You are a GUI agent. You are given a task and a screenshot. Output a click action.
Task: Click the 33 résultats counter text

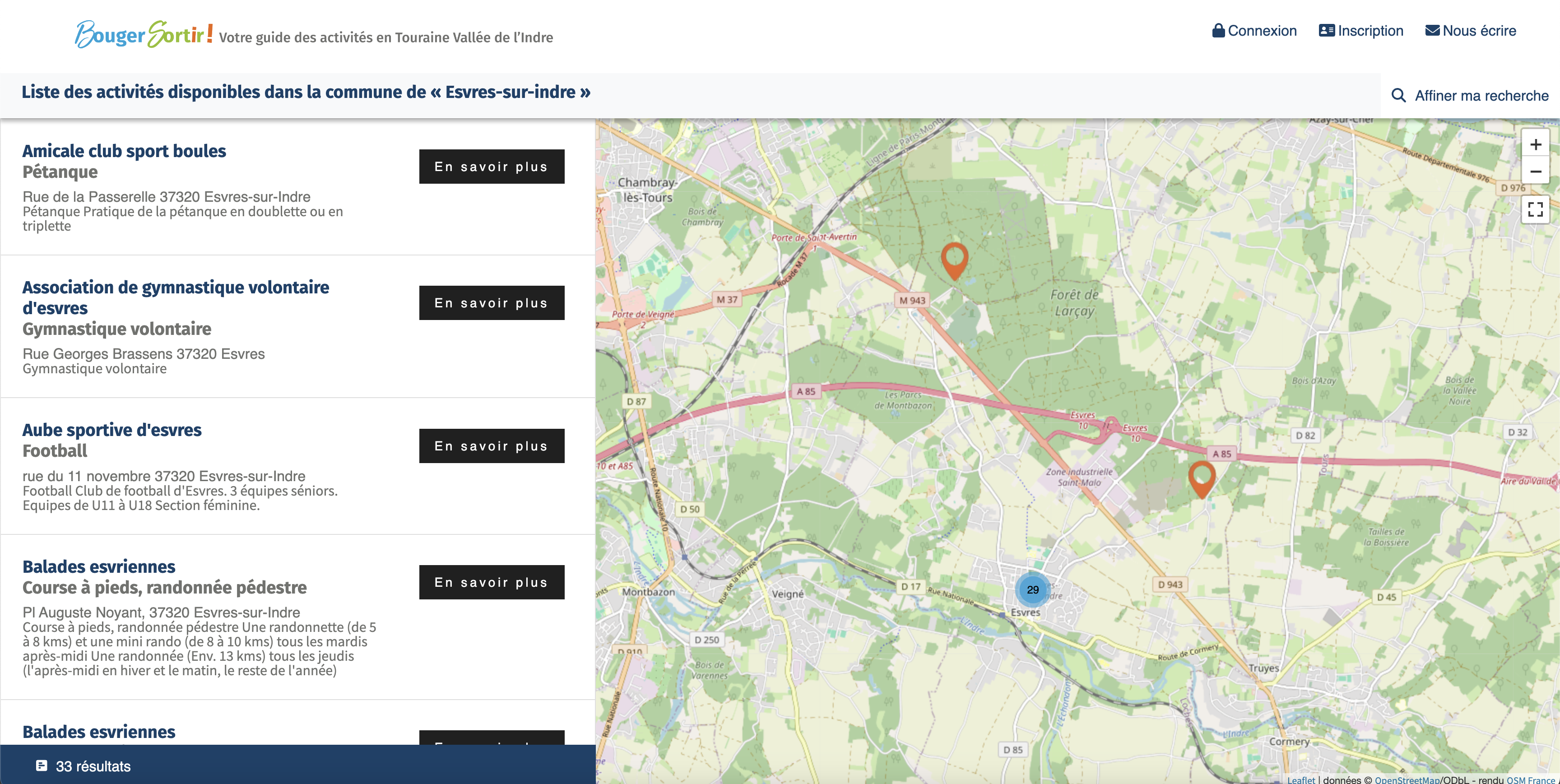point(93,766)
